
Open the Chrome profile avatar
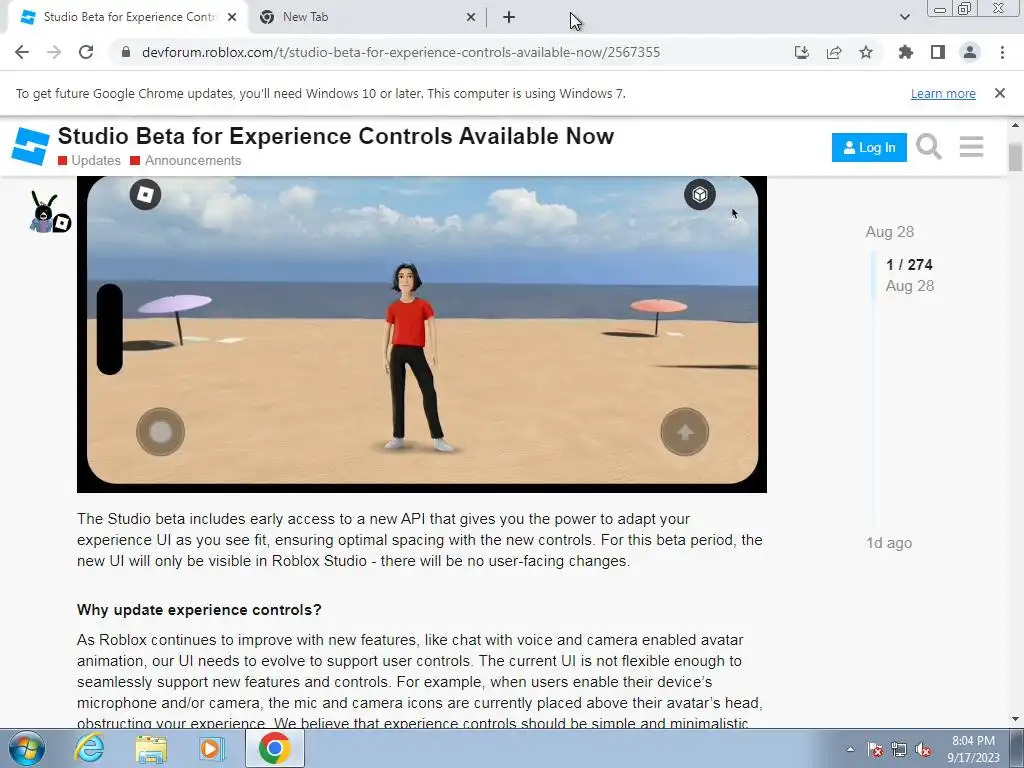pos(970,52)
